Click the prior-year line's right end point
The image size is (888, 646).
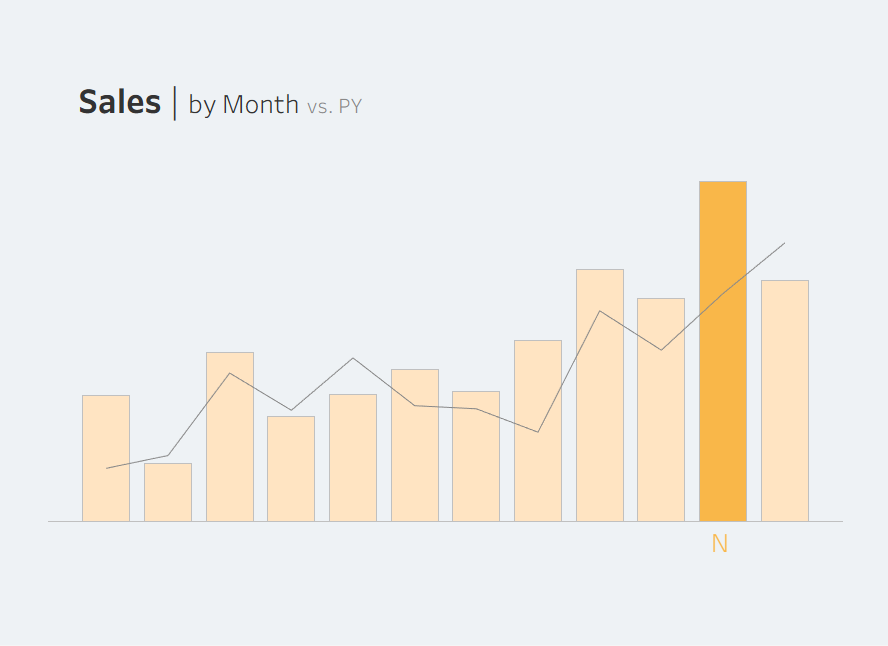(x=785, y=243)
